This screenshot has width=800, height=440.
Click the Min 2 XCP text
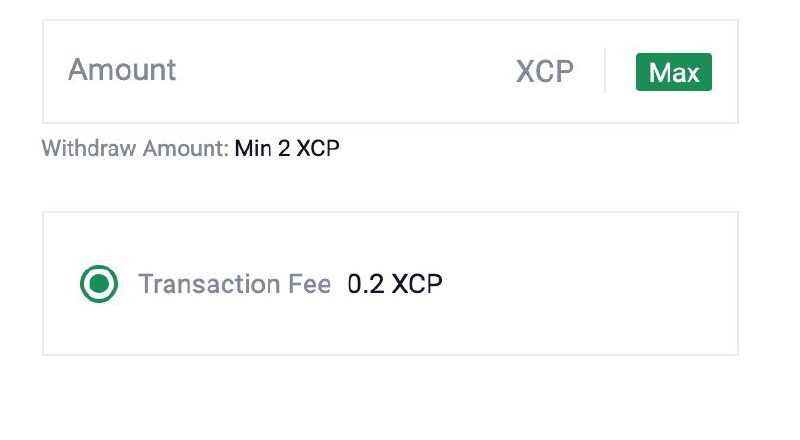pyautogui.click(x=287, y=149)
